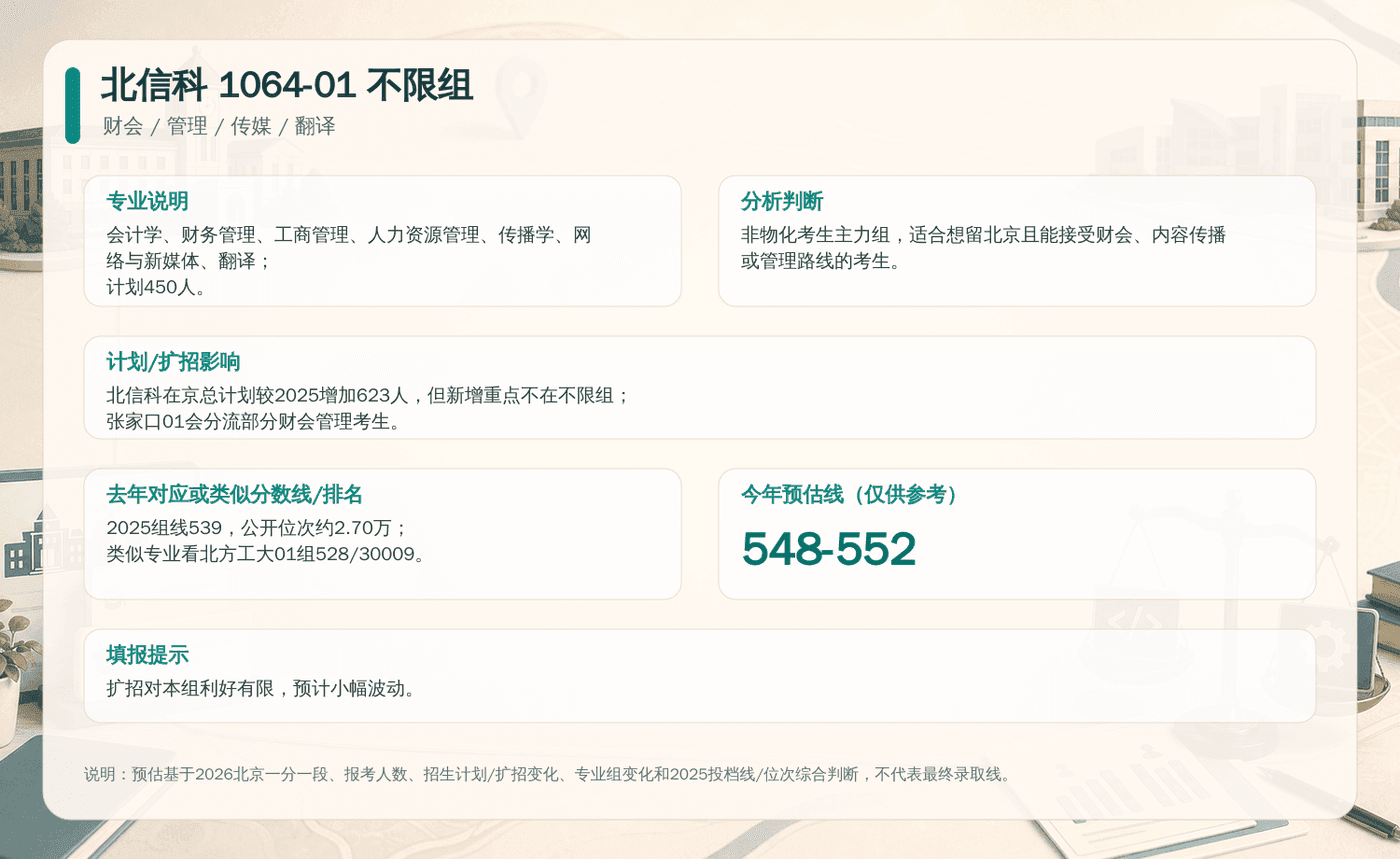Click the 今年预估线（仅供参考） heading
The height and width of the screenshot is (859, 1400).
[x=849, y=494]
